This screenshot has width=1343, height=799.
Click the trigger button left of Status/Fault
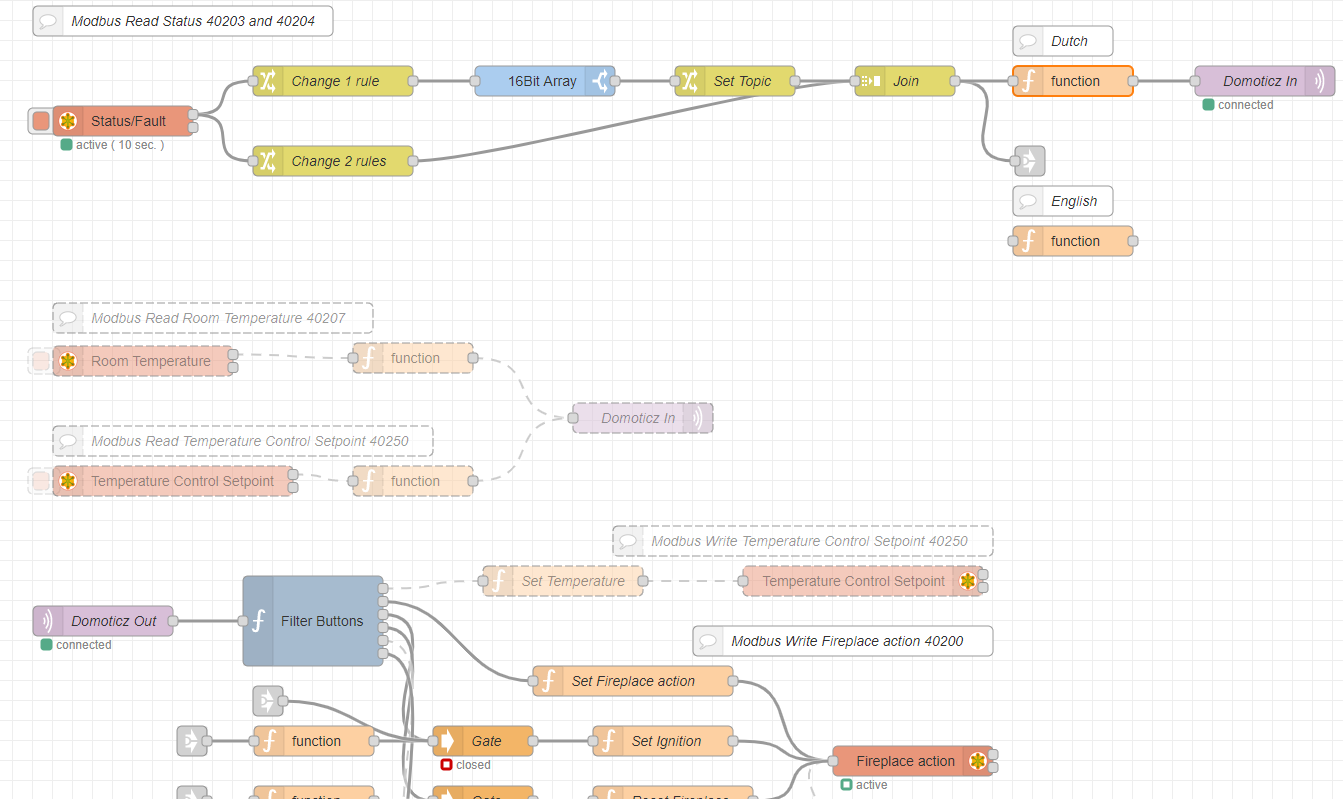pos(40,121)
